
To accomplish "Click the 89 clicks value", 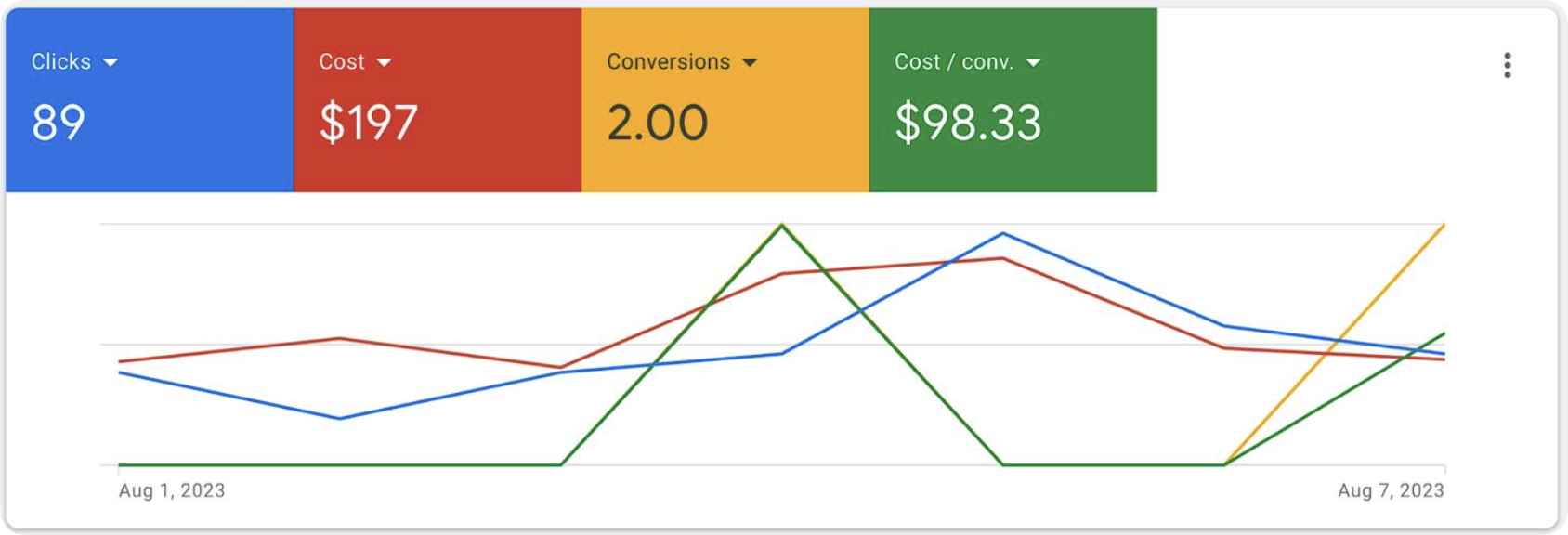I will 59,123.
